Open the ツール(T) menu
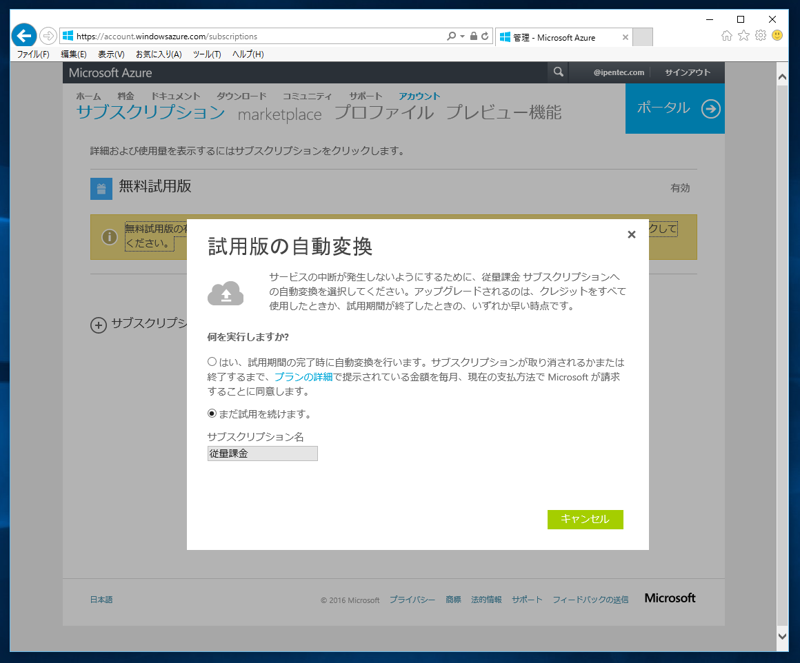Image resolution: width=800 pixels, height=663 pixels. coord(207,54)
